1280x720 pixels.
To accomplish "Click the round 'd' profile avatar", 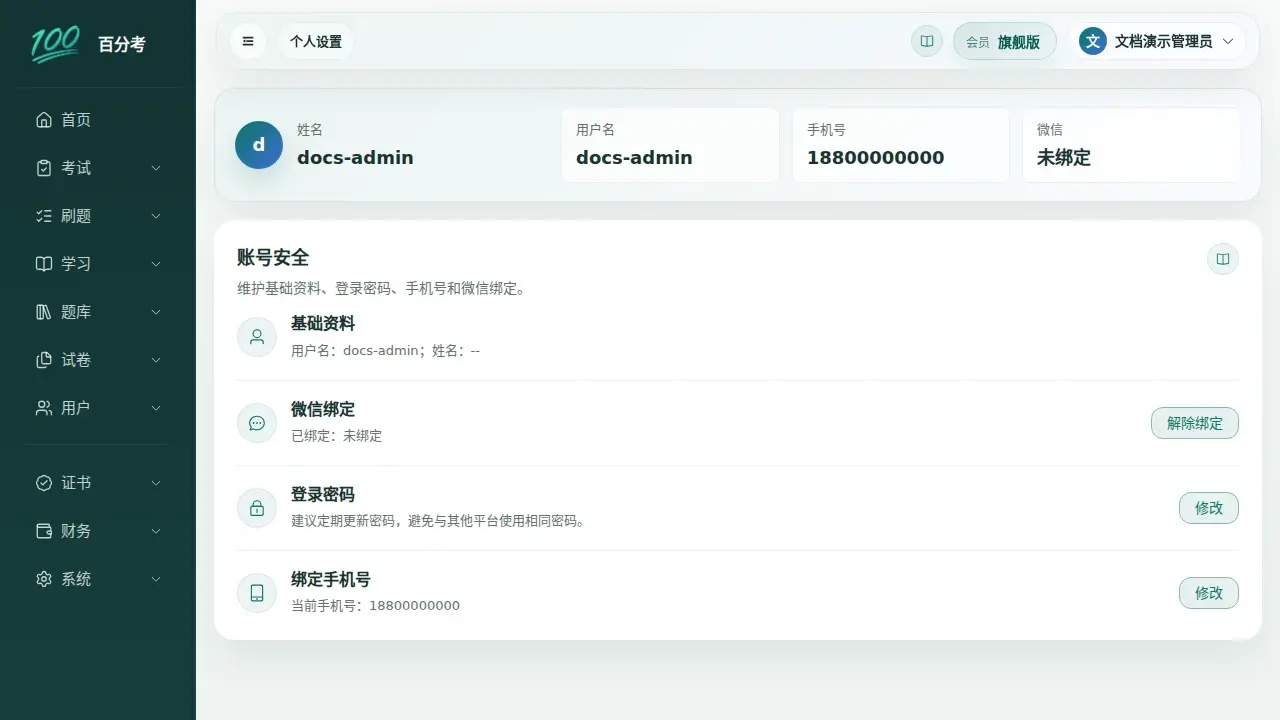I will (x=259, y=145).
